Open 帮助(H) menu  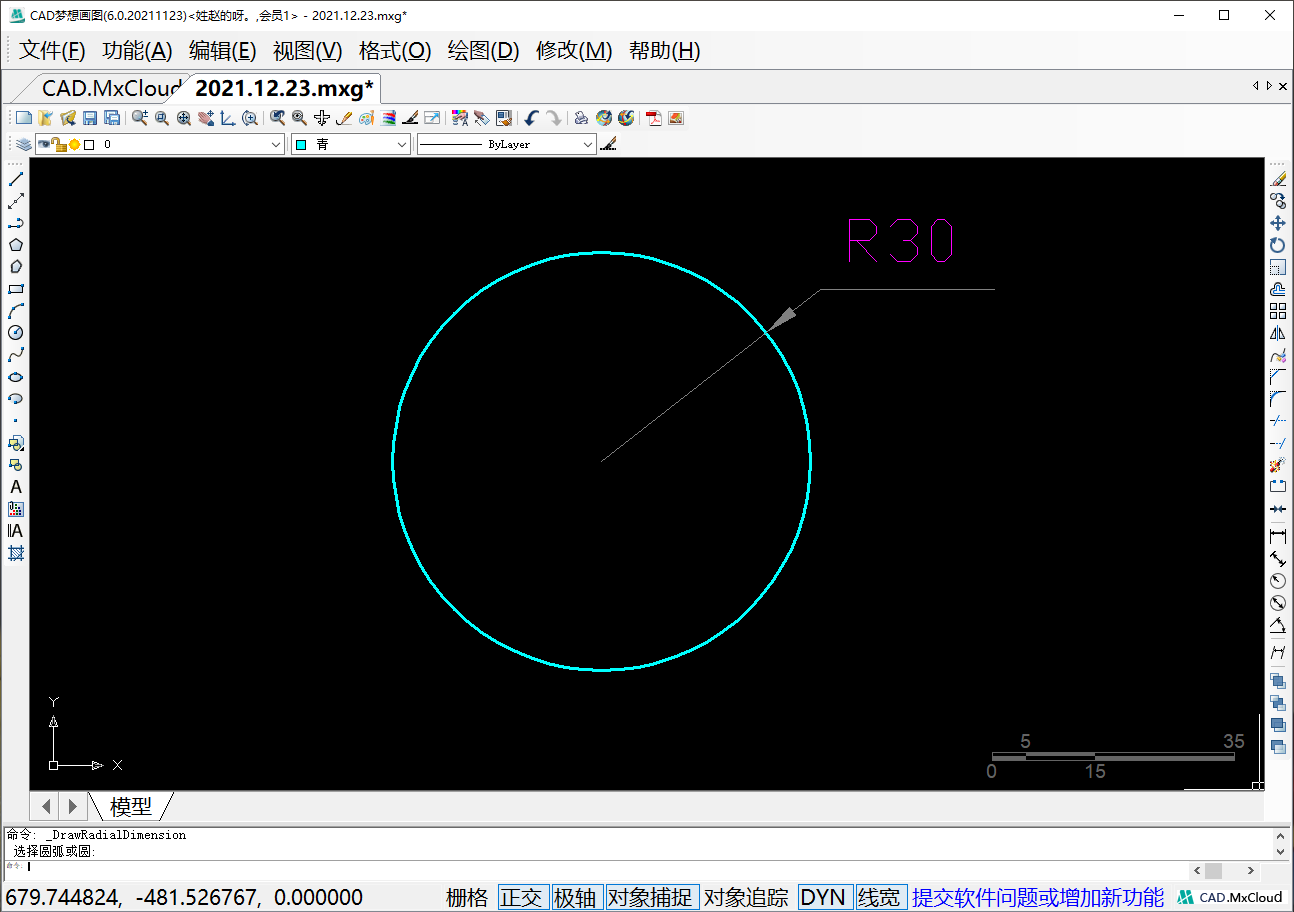(665, 51)
